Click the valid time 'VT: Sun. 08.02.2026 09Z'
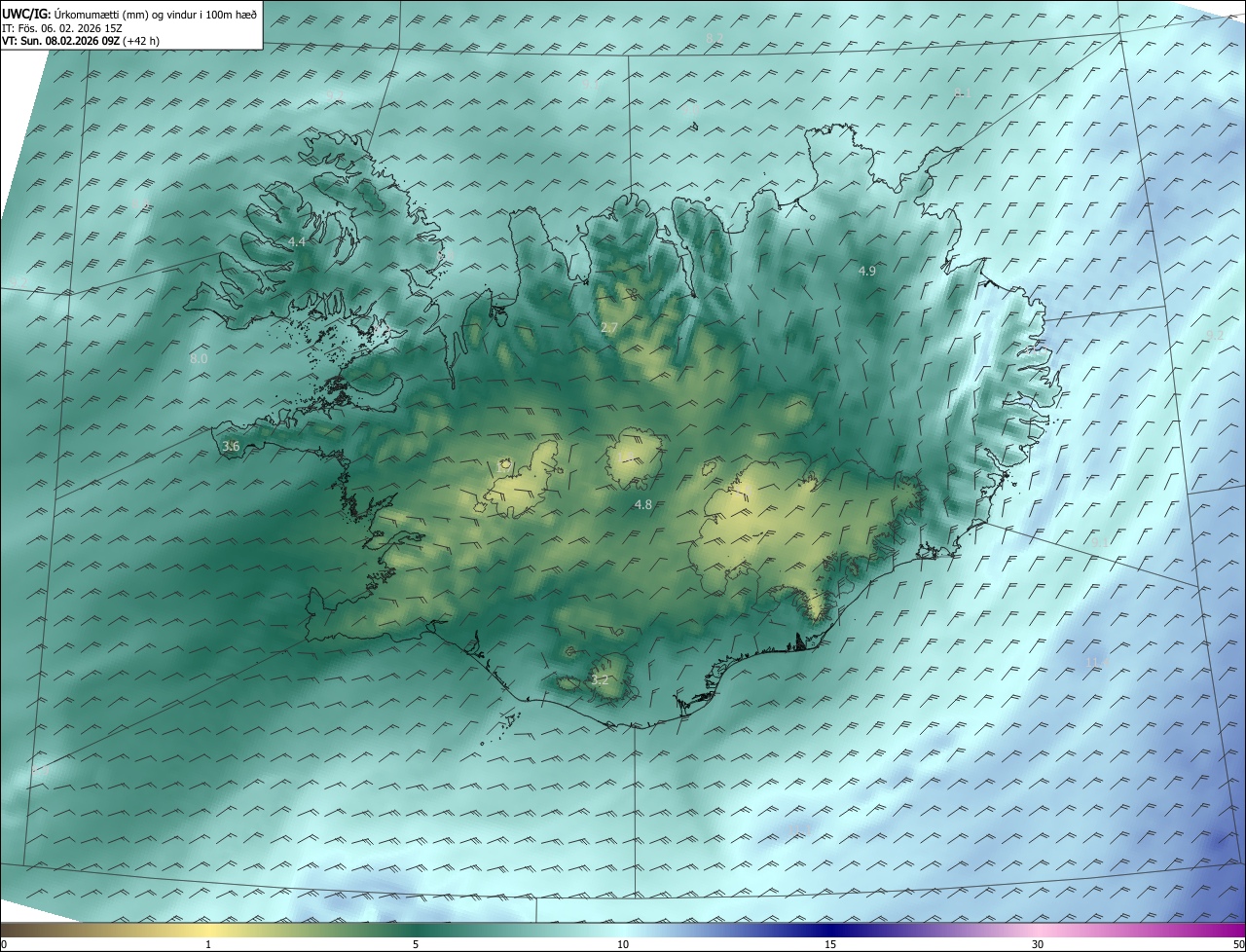 61,41
